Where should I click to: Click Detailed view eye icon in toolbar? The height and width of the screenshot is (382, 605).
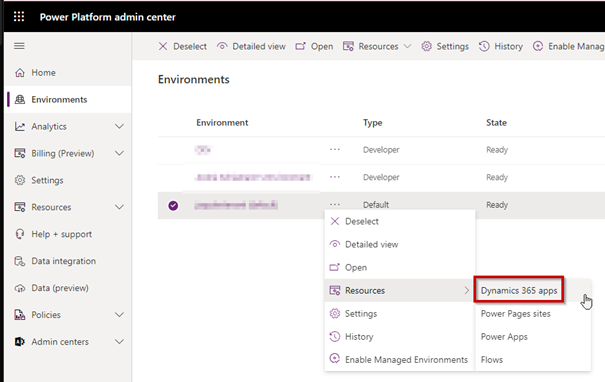point(222,46)
